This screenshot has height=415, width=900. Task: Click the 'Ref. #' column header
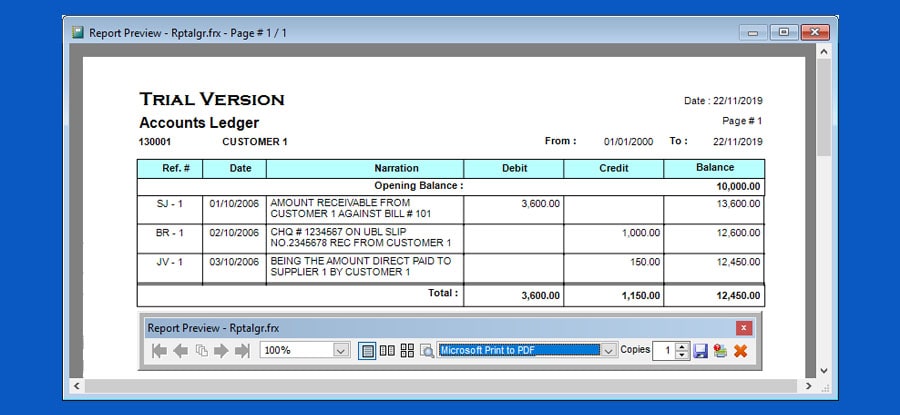(x=170, y=169)
